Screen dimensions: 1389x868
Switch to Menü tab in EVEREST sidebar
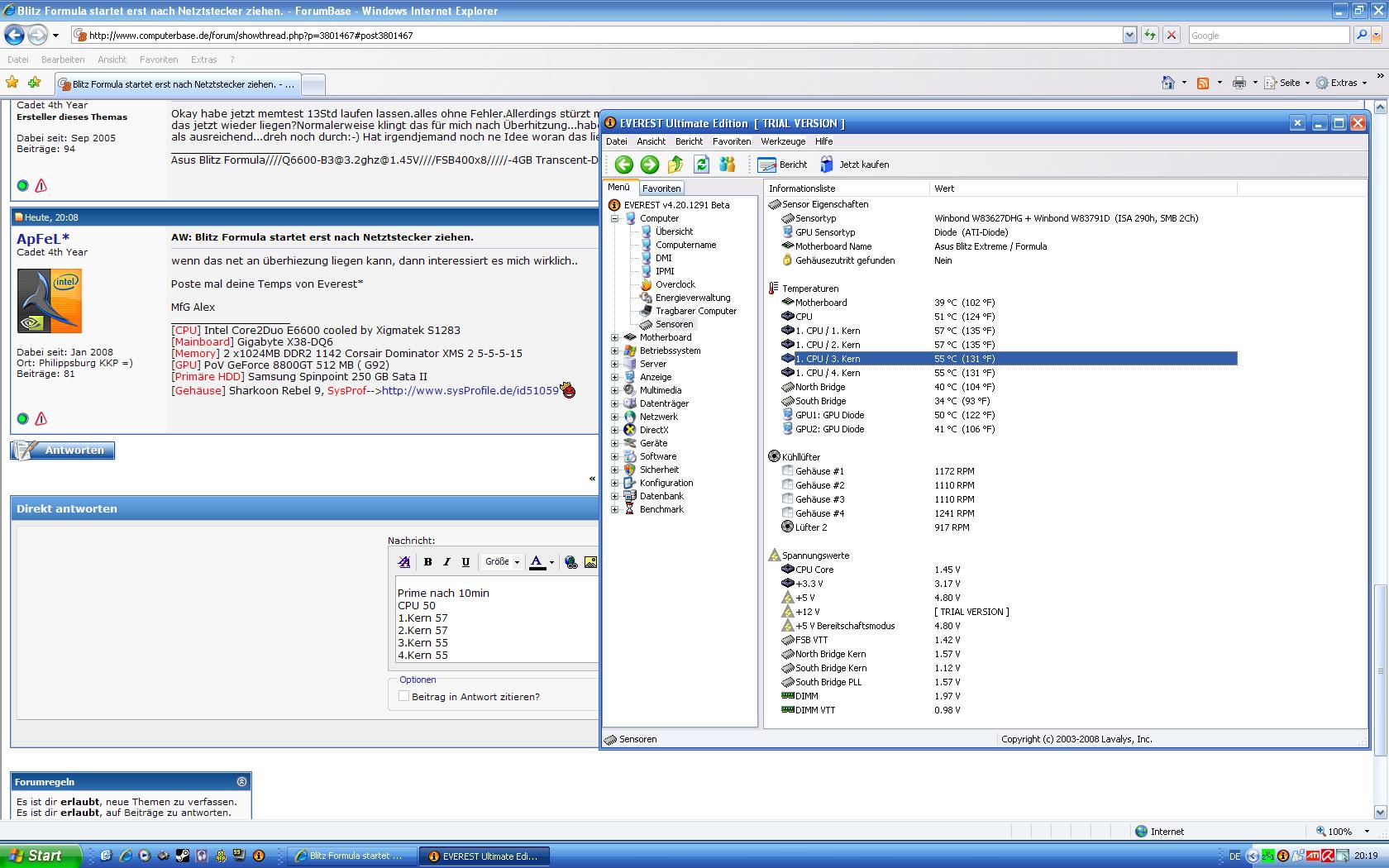pos(618,188)
